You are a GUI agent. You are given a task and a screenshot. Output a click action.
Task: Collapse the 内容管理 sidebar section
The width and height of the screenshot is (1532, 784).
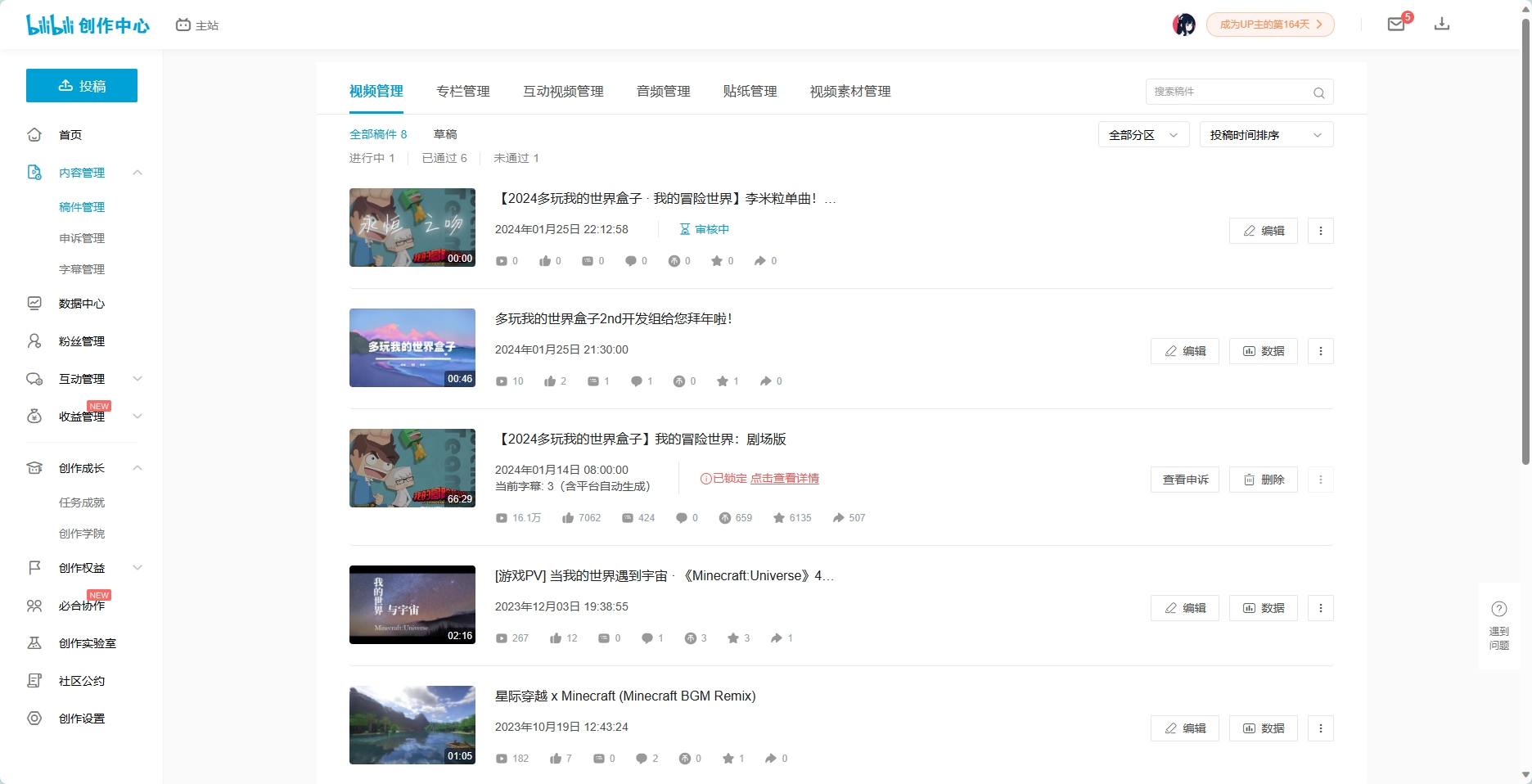click(x=137, y=173)
